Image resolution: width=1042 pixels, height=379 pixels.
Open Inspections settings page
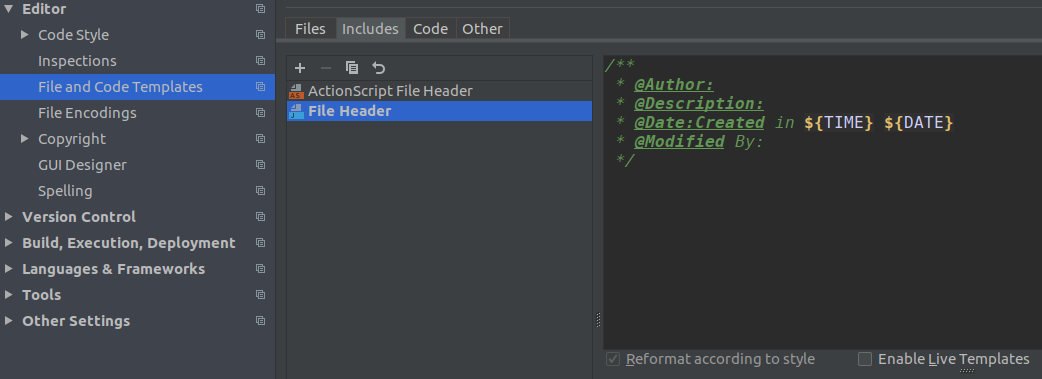pos(77,61)
